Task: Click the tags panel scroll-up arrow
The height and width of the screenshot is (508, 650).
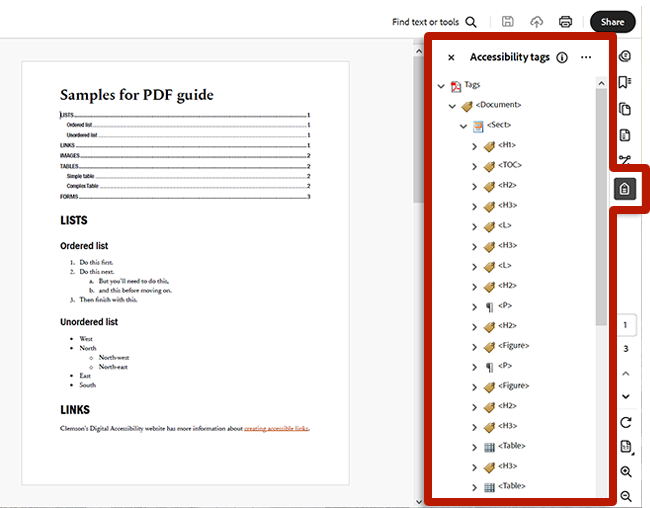Action: point(601,83)
